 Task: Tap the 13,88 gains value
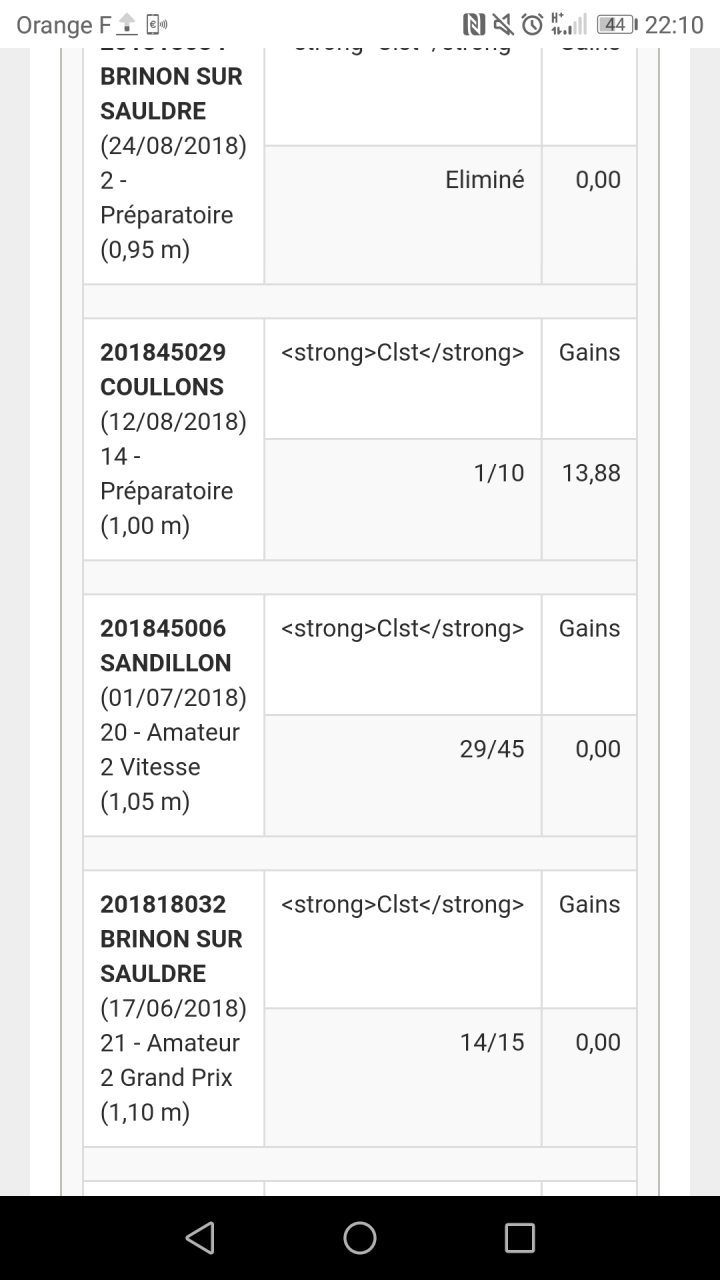[591, 473]
